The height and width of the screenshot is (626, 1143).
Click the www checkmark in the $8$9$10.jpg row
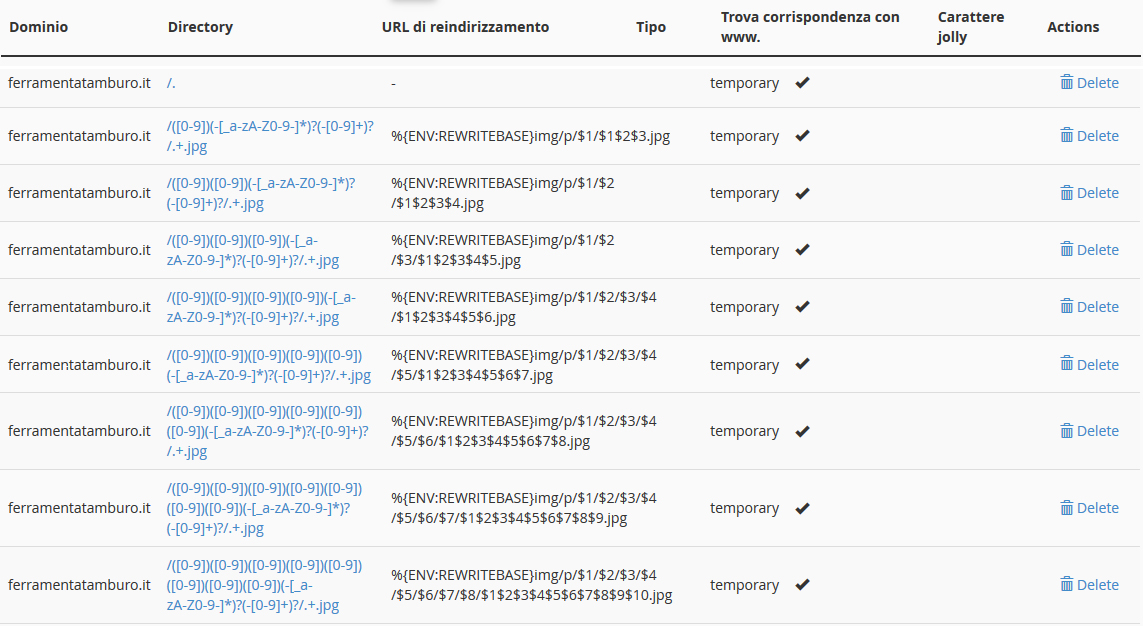803,584
